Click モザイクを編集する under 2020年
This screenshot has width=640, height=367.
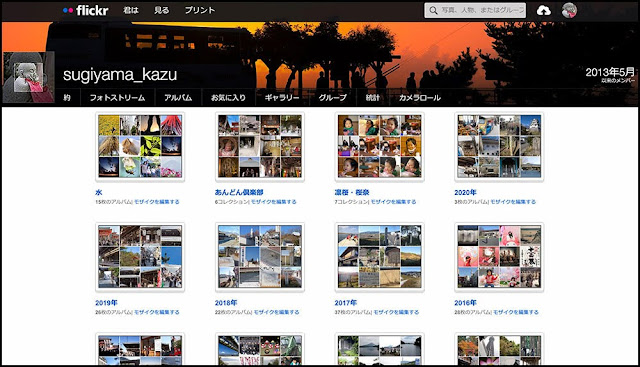pos(513,202)
